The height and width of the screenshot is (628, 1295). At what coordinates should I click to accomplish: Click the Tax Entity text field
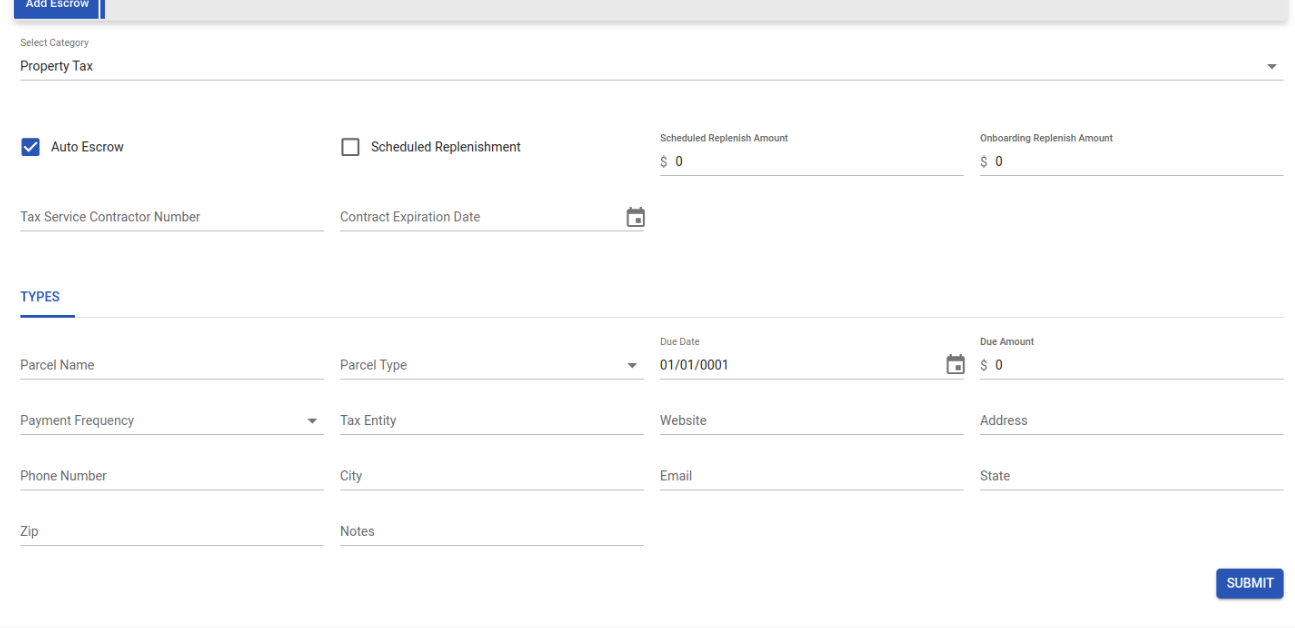coord(491,421)
